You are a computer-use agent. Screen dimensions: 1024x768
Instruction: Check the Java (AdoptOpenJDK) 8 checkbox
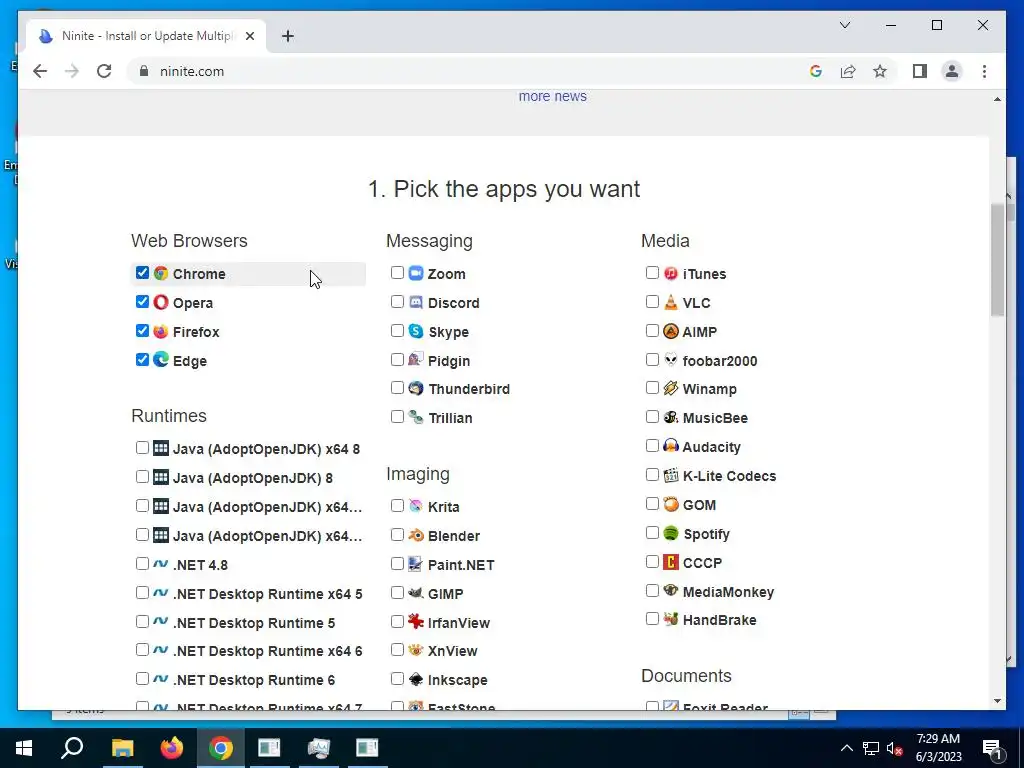click(x=142, y=476)
